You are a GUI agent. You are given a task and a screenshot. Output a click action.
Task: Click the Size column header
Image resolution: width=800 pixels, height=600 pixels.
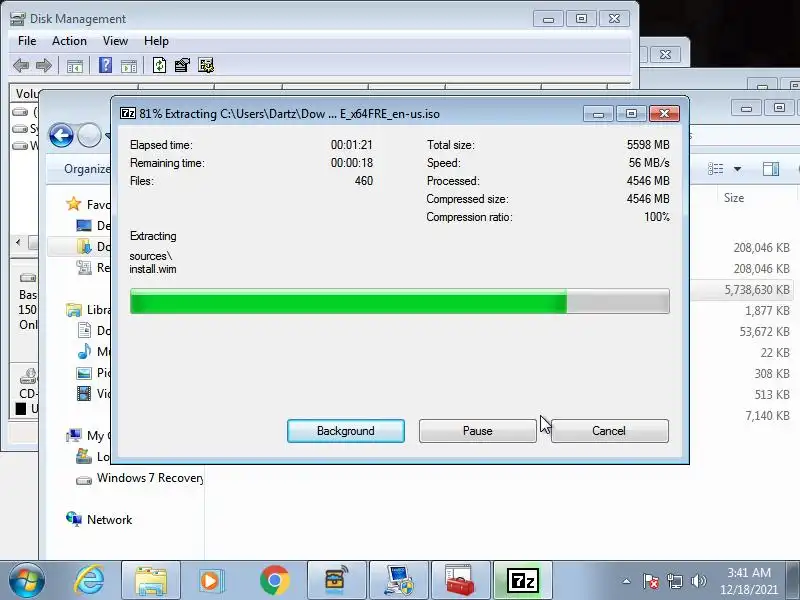[734, 198]
